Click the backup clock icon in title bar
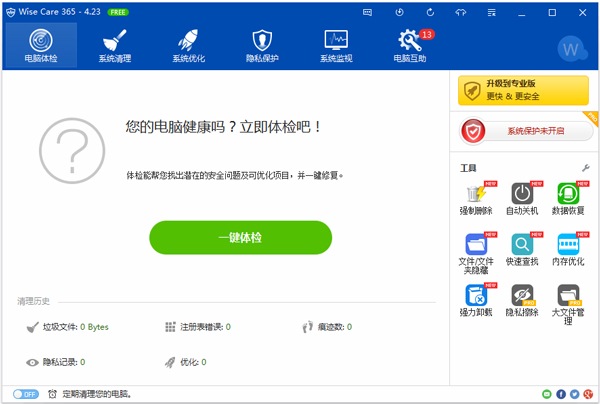This screenshot has width=600, height=404. 399,13
